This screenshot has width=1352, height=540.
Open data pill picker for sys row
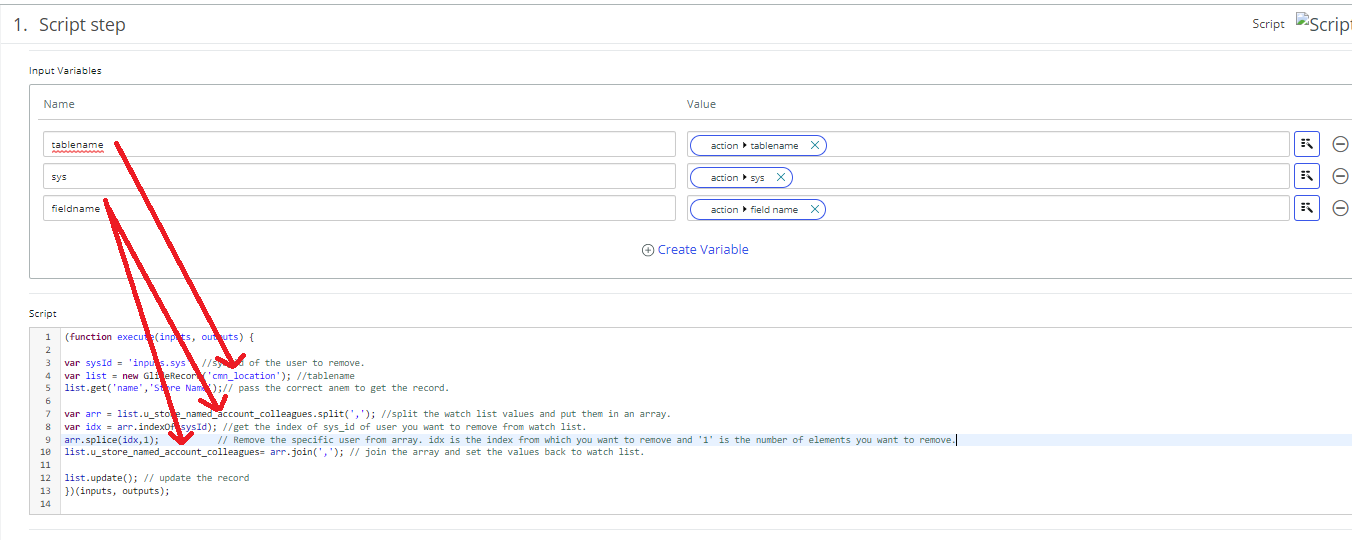tap(1307, 177)
